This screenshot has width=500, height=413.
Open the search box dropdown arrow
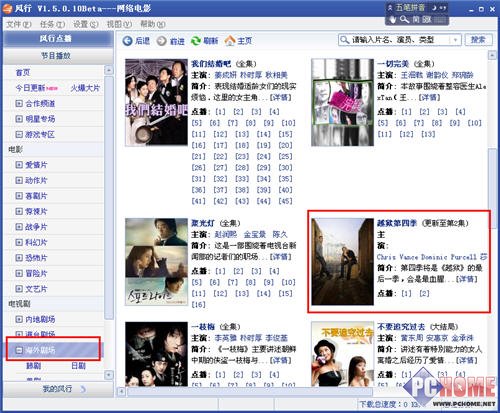455,40
